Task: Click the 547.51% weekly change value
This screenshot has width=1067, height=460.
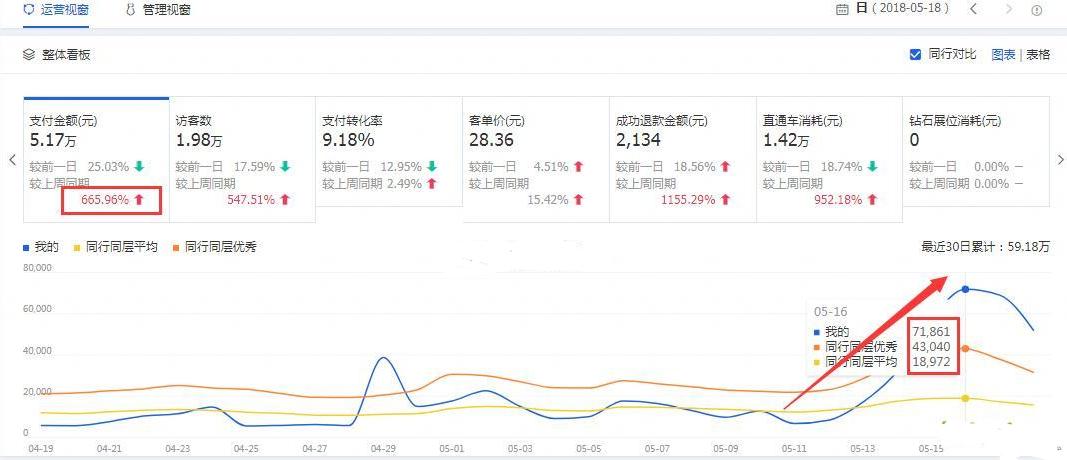Action: (251, 199)
